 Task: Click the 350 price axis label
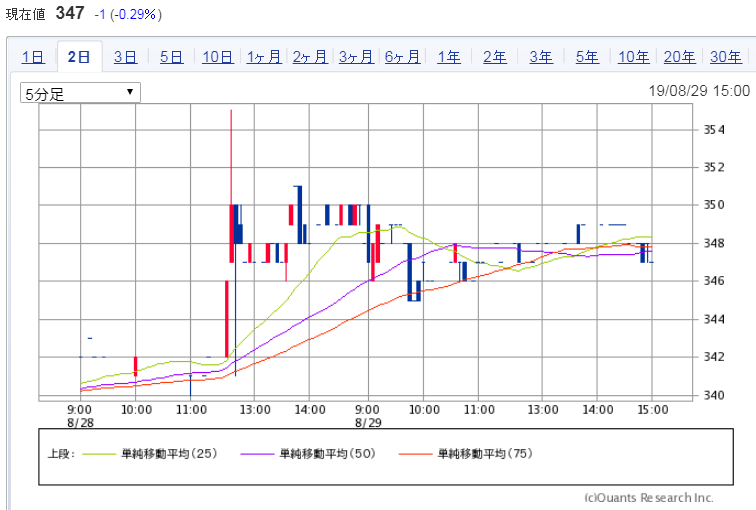[x=714, y=205]
